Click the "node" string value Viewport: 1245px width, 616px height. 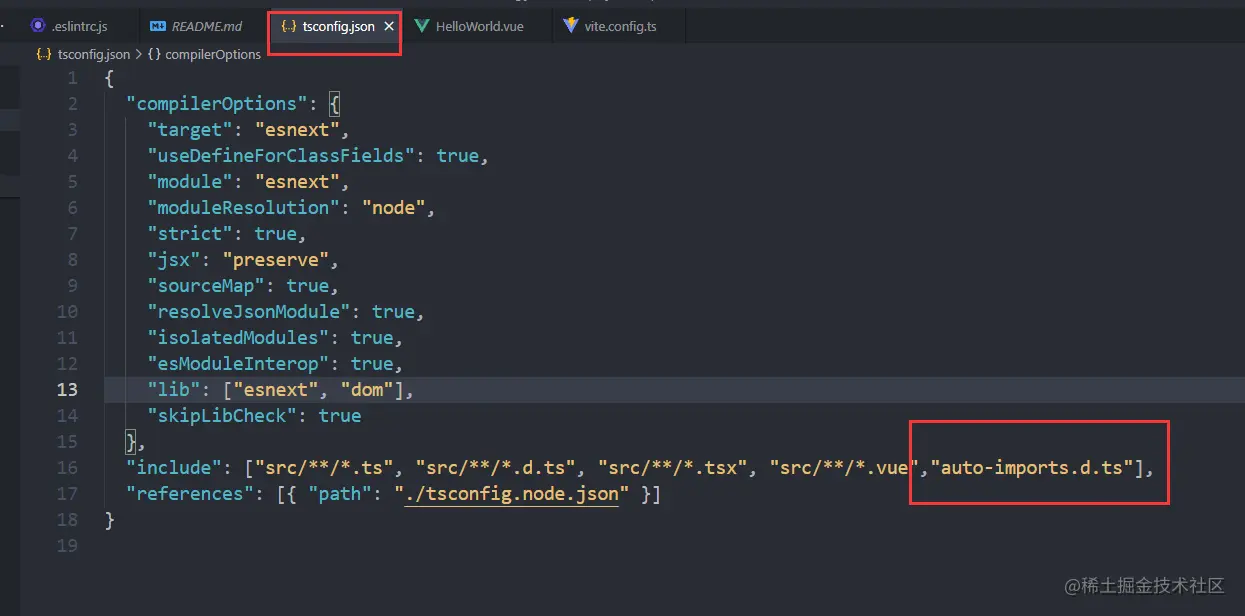click(394, 207)
